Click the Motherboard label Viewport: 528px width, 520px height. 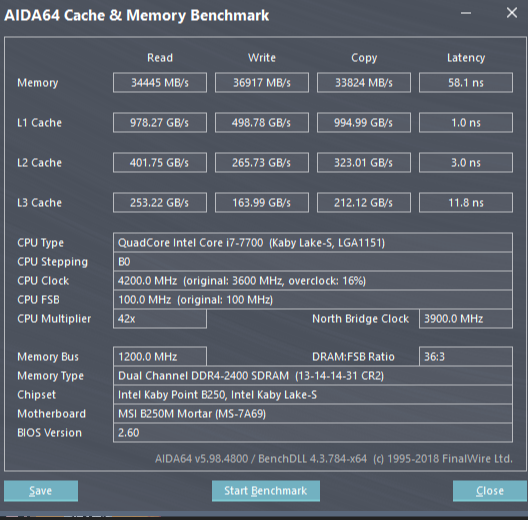[x=52, y=414]
